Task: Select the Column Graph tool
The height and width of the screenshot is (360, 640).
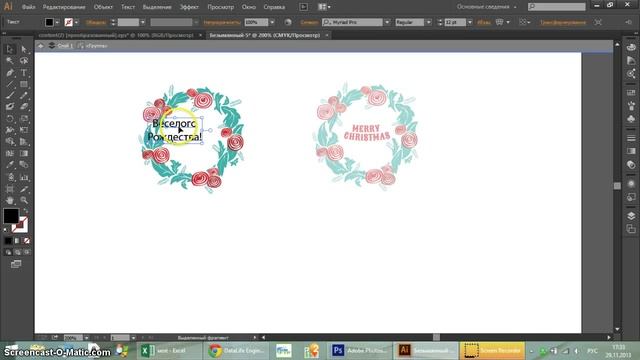Action: click(24, 177)
